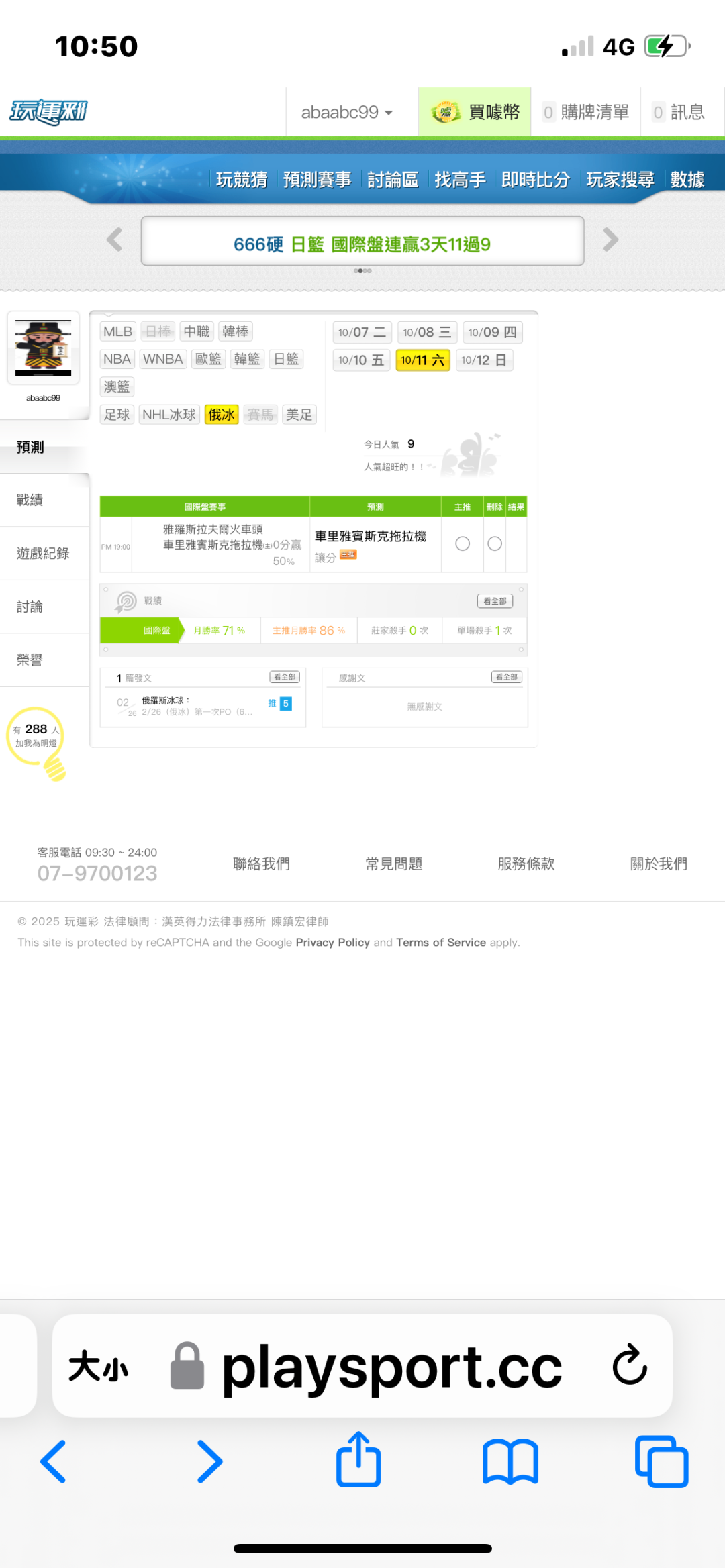Show previous banner with left arrow

tap(115, 240)
